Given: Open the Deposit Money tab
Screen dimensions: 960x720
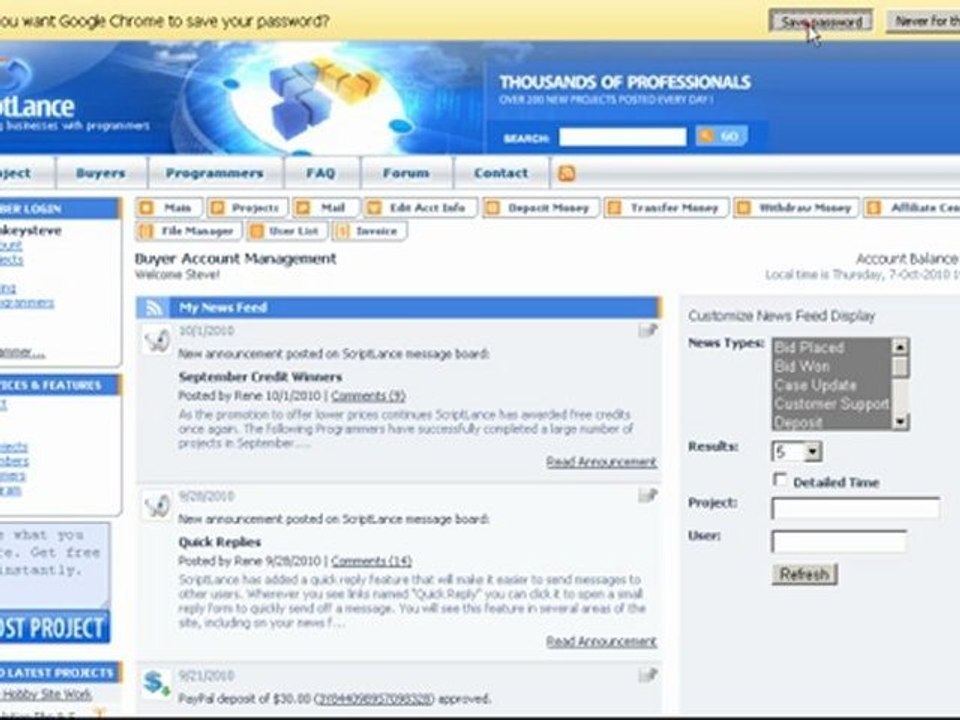Looking at the screenshot, I should pyautogui.click(x=541, y=208).
